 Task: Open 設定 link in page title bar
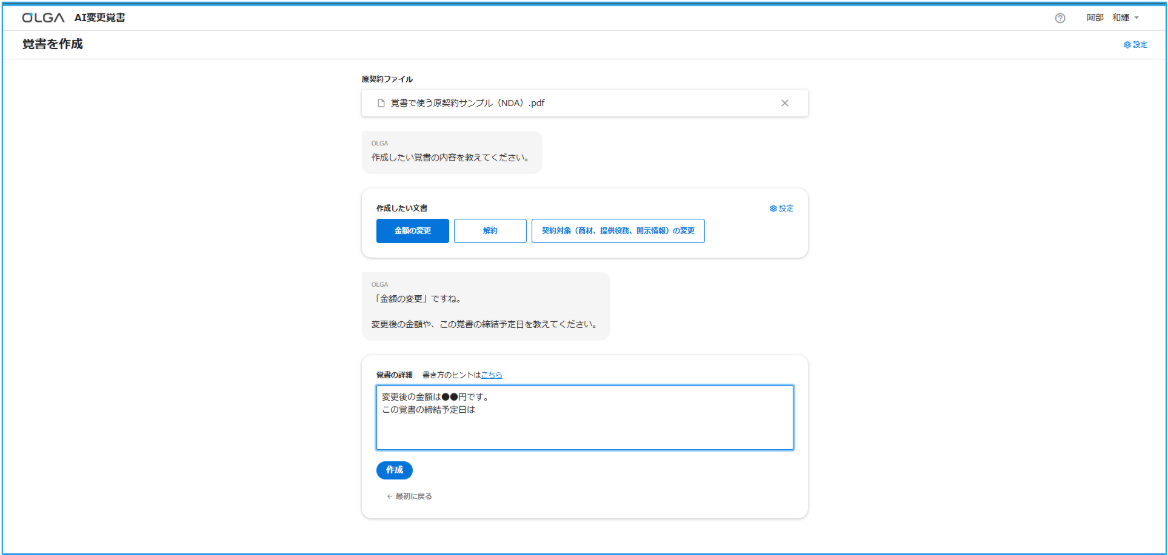[1135, 45]
